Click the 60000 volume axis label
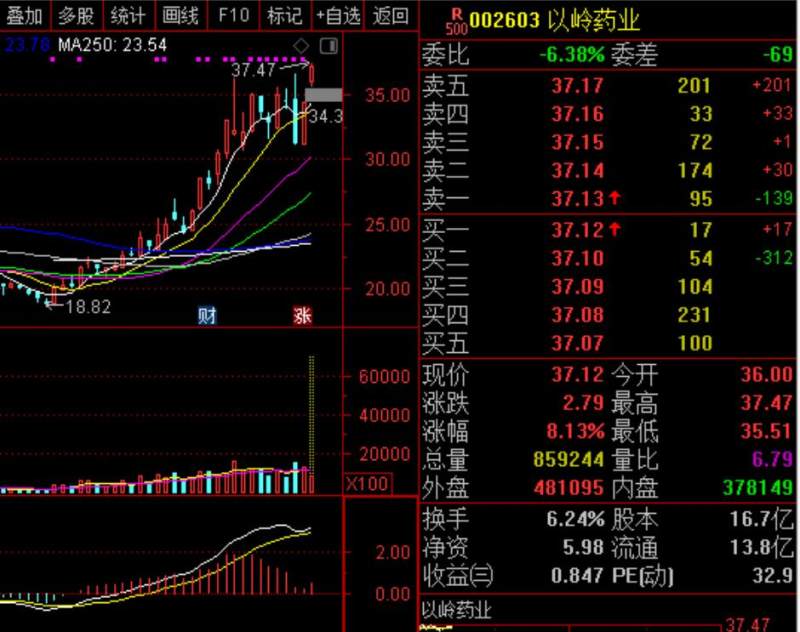This screenshot has height=632, width=800. click(384, 376)
